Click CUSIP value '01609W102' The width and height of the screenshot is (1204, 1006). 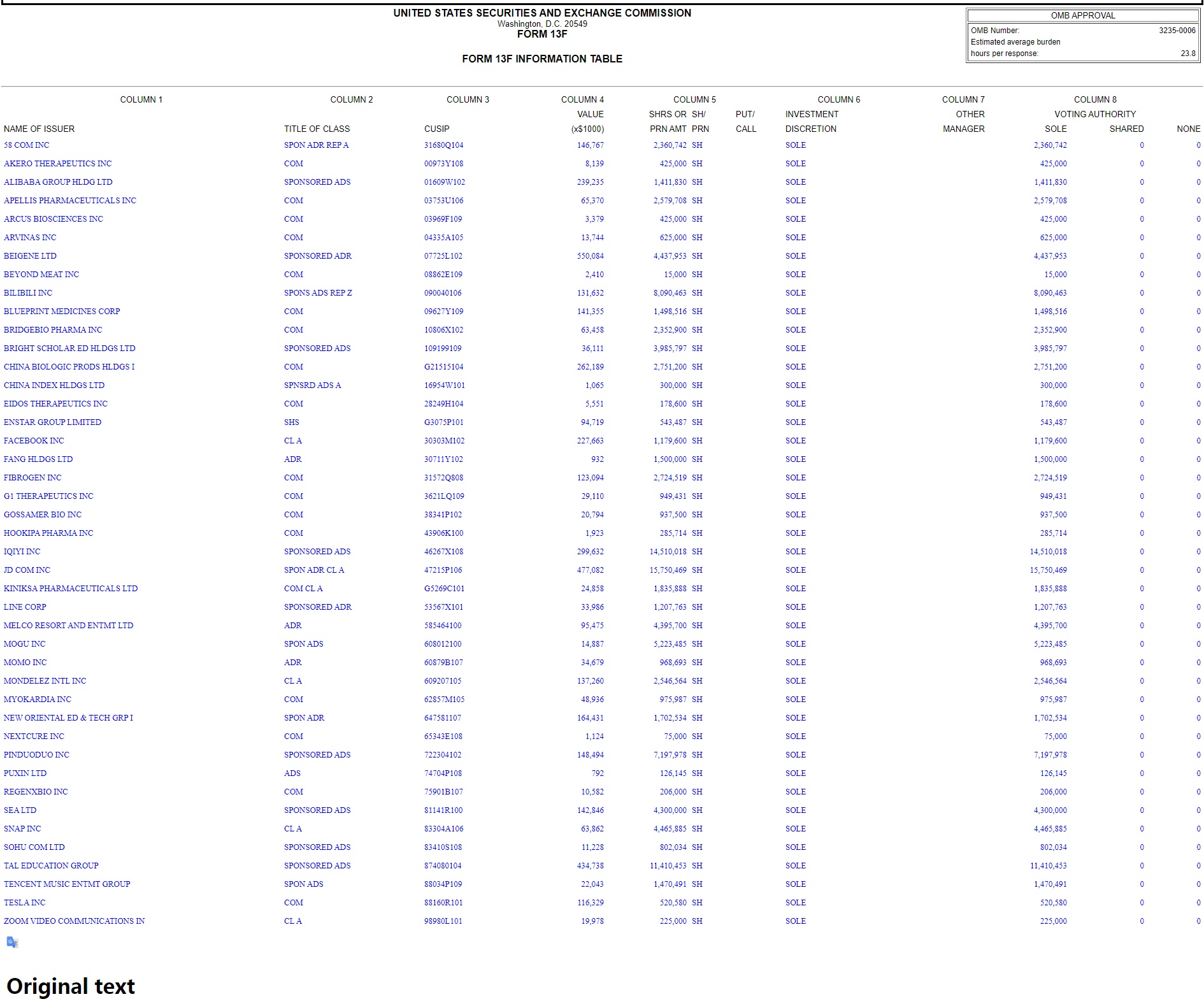click(445, 182)
